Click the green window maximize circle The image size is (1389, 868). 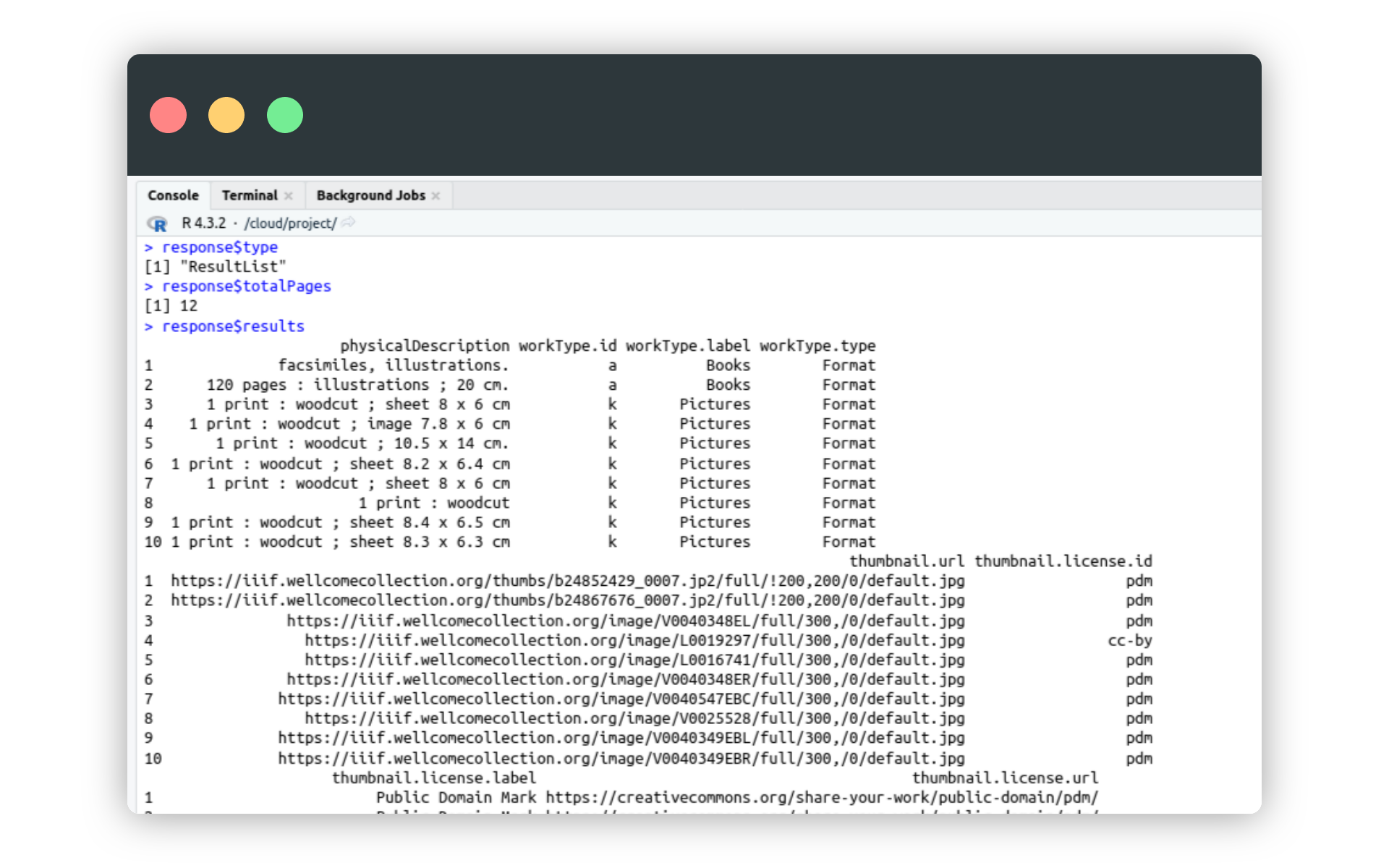coord(285,115)
